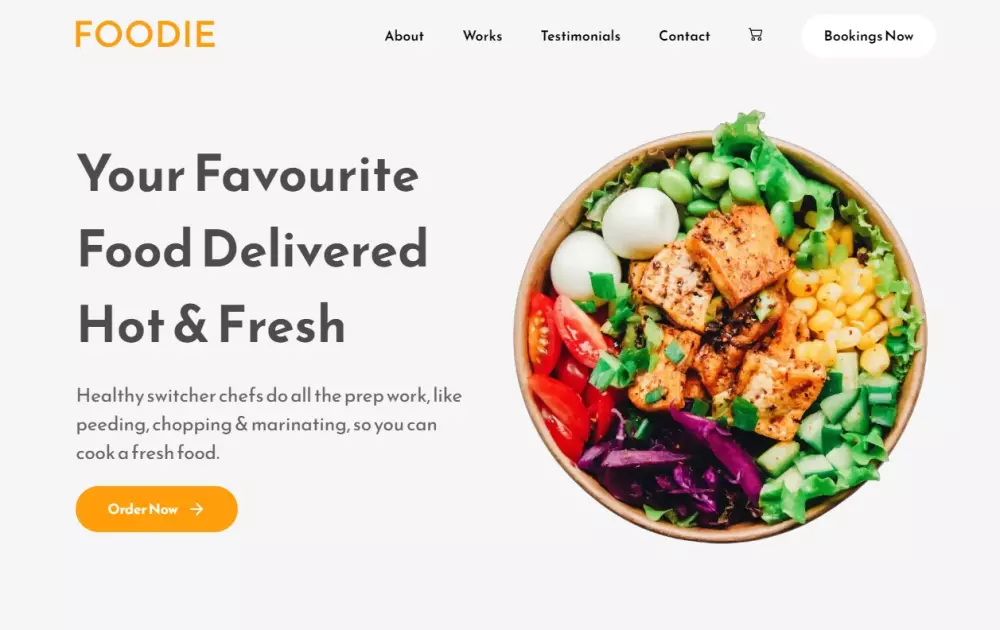Image resolution: width=1000 pixels, height=630 pixels.
Task: Open the Contact nav link
Action: 684,36
